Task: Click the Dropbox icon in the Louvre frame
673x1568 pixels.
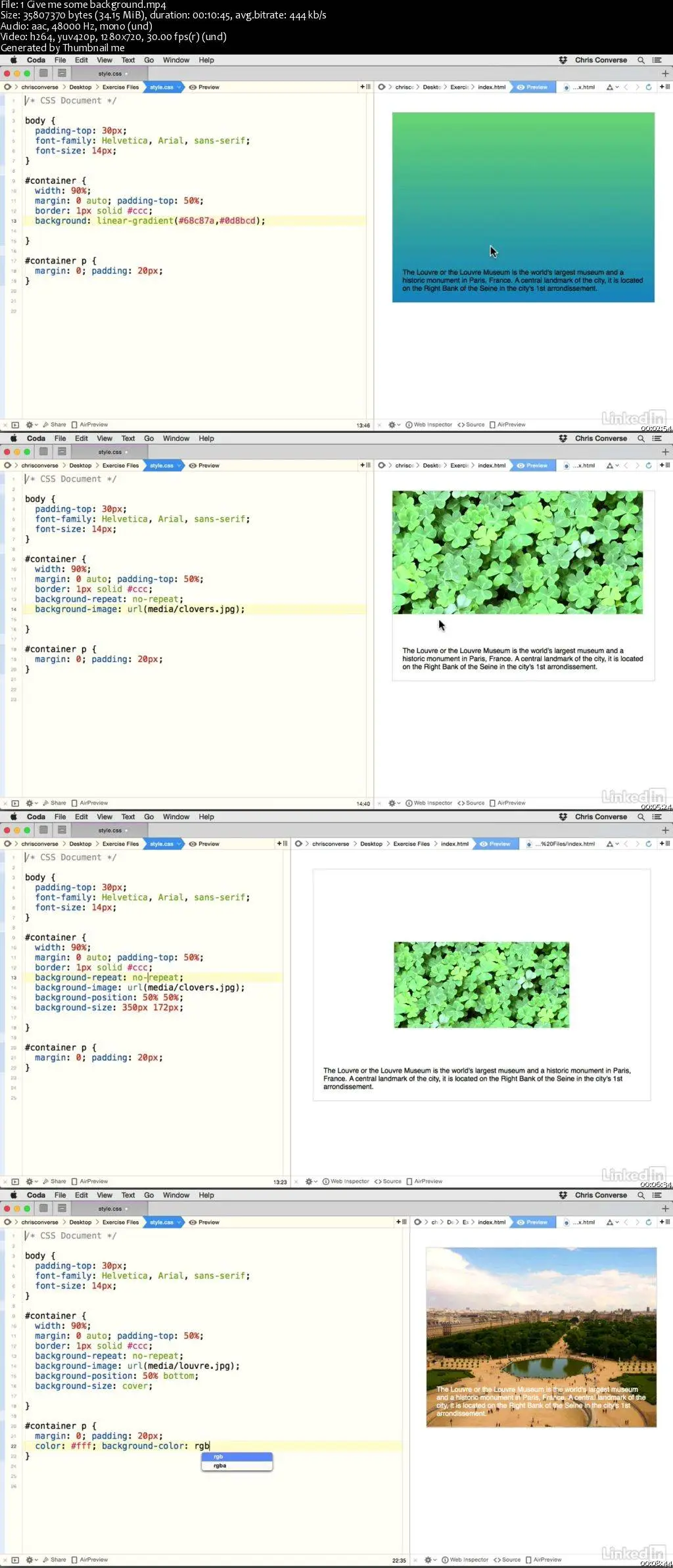Action: point(563,1195)
